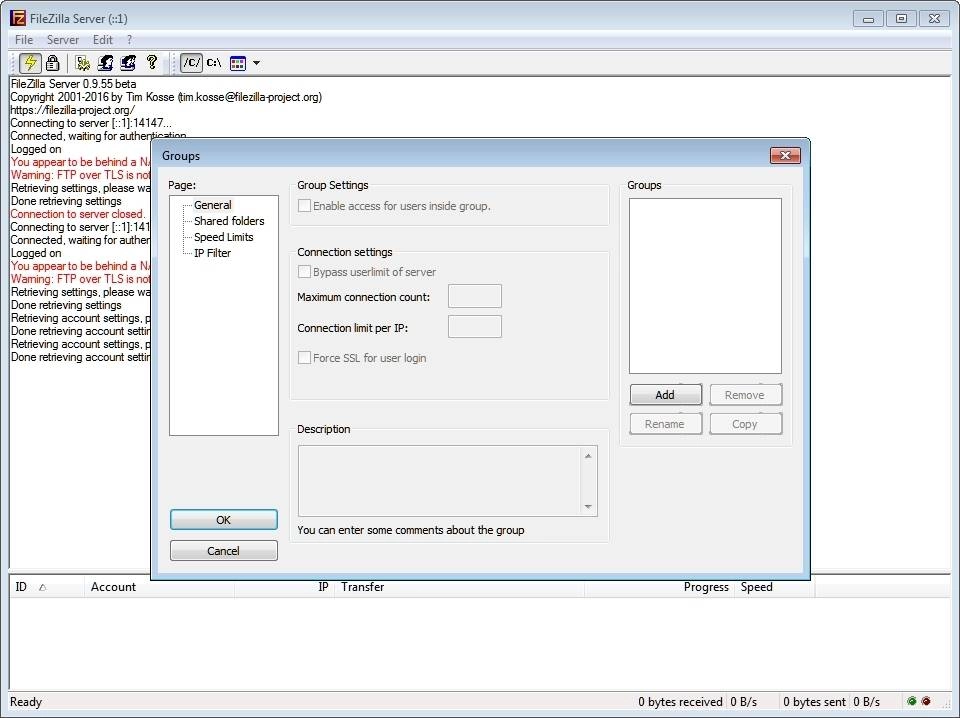Screen dimensions: 960x718
Task: Click the Copyright 2001-2016 by Tim Kosse log line
Action: (x=166, y=97)
